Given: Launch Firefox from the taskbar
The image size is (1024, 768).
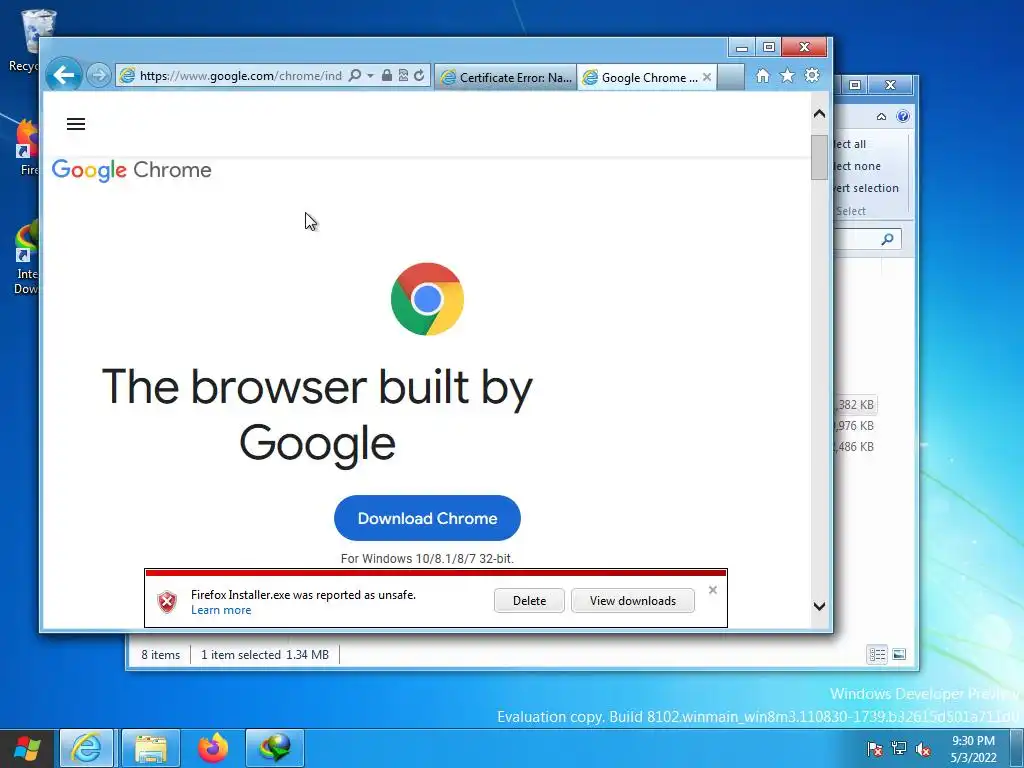Looking at the screenshot, I should (213, 748).
